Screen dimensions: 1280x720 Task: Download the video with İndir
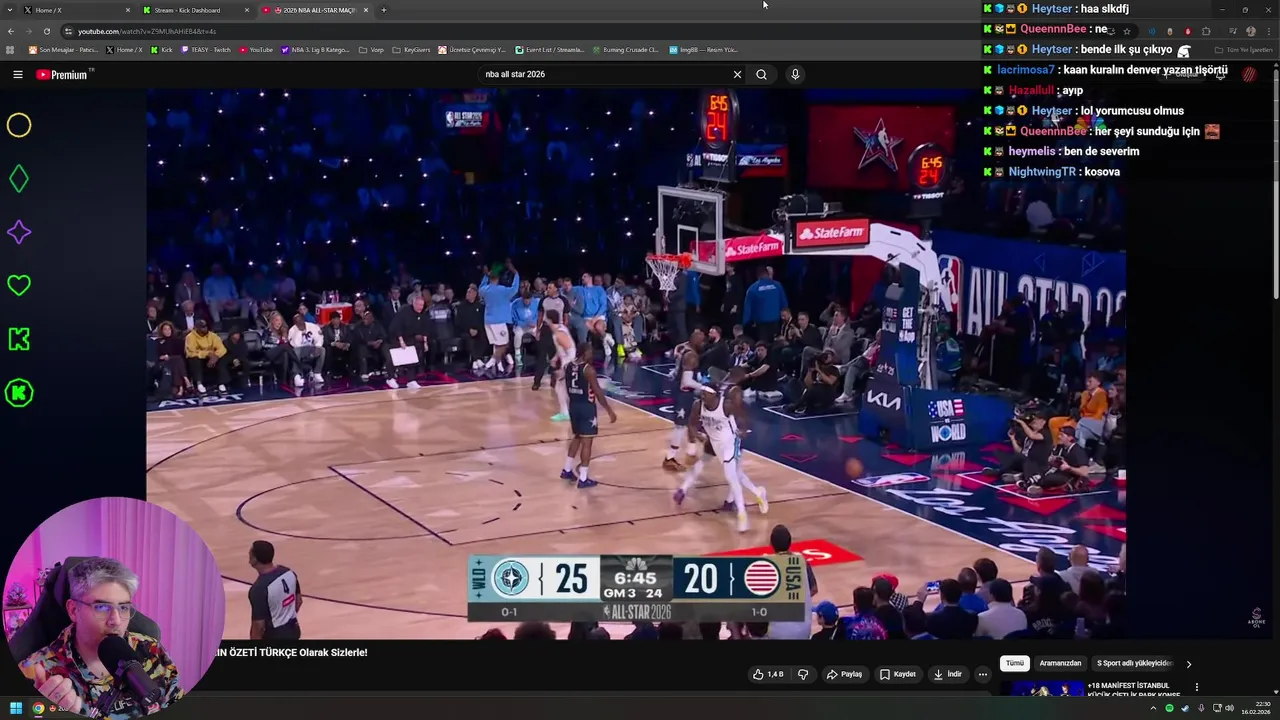(947, 674)
